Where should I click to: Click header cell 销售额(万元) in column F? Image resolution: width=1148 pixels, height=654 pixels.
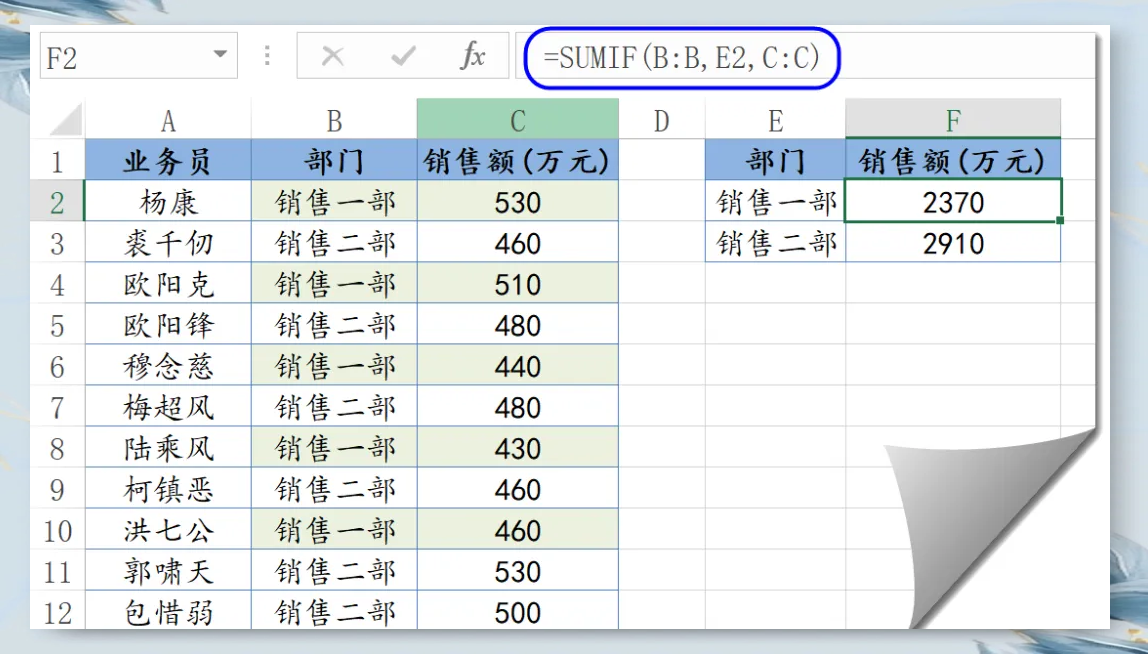[953, 160]
